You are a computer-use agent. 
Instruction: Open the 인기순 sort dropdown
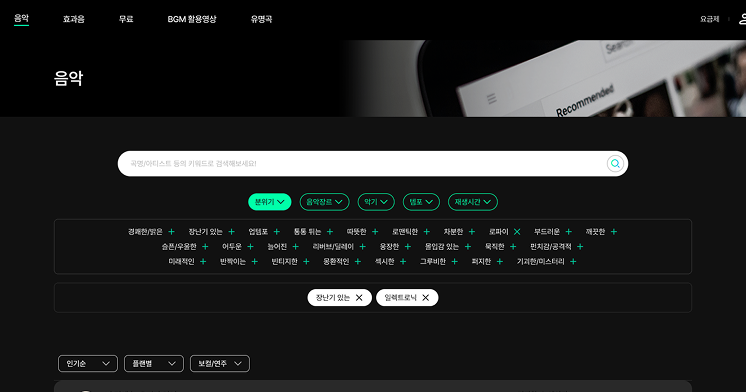tap(88, 363)
